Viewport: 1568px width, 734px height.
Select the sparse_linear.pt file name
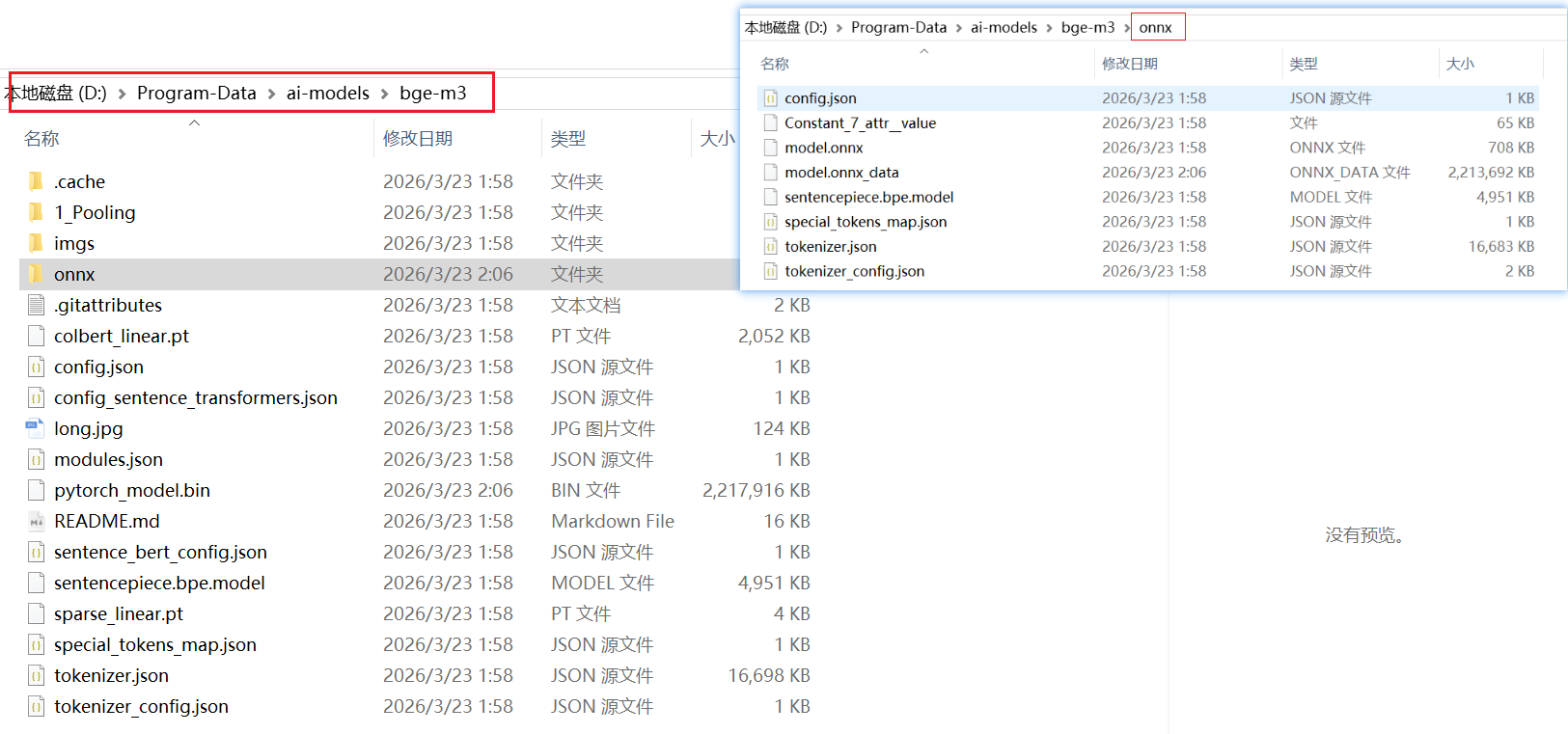[x=119, y=613]
